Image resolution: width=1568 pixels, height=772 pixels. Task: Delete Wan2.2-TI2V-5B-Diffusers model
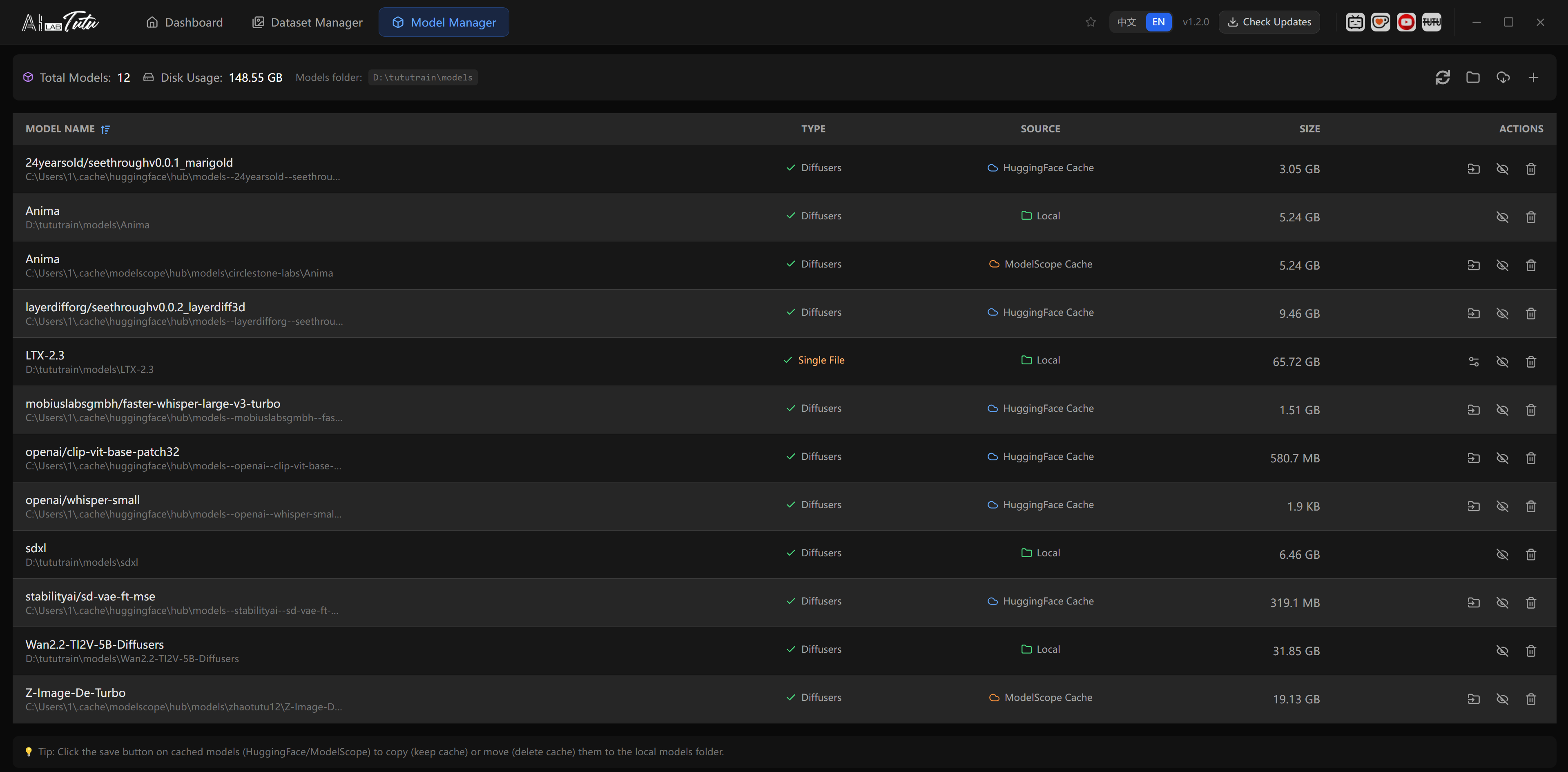click(1530, 650)
